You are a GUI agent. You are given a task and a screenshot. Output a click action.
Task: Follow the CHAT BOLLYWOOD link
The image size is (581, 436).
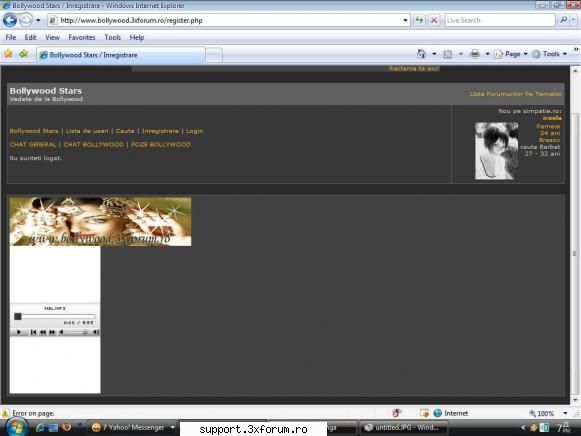[94, 144]
